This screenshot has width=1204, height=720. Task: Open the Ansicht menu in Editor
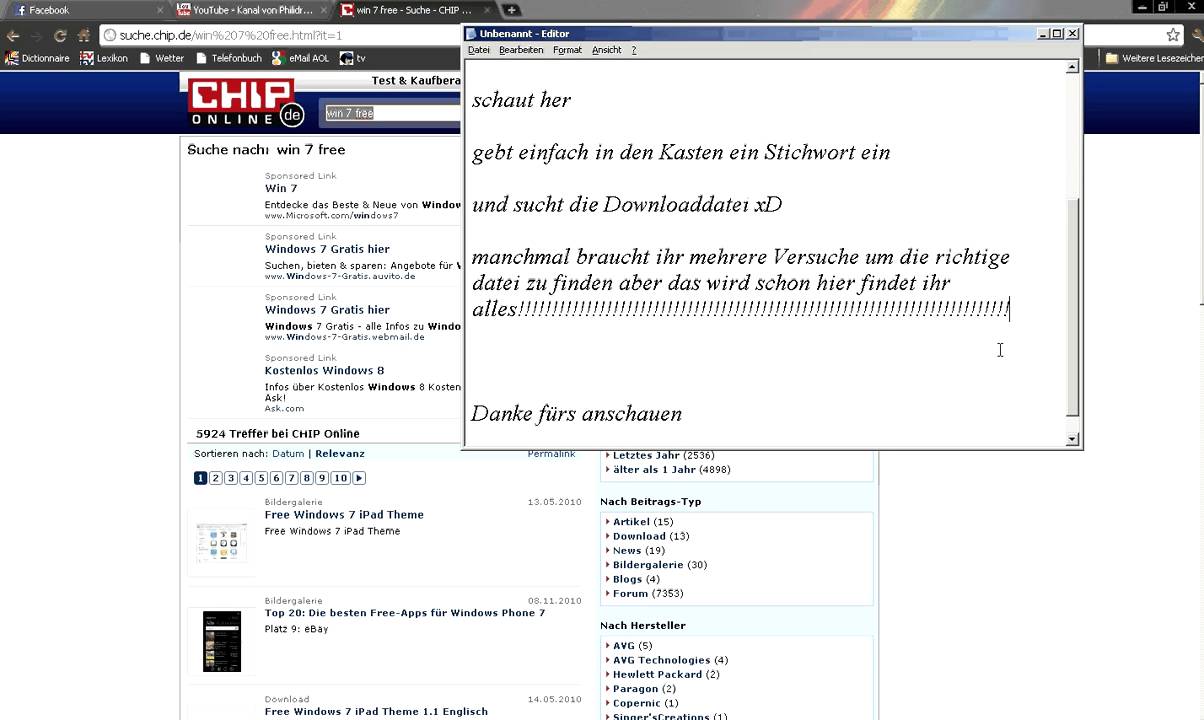point(606,50)
